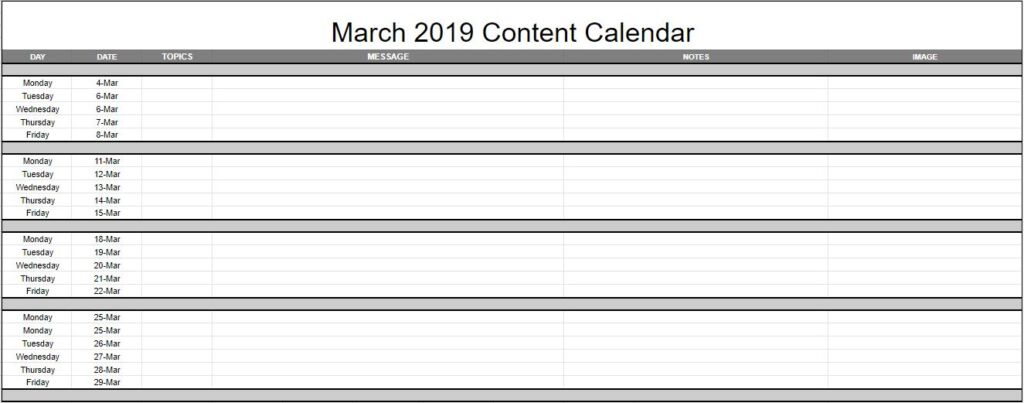Click the 18-Mar date cell
The image size is (1024, 403).
(x=107, y=239)
